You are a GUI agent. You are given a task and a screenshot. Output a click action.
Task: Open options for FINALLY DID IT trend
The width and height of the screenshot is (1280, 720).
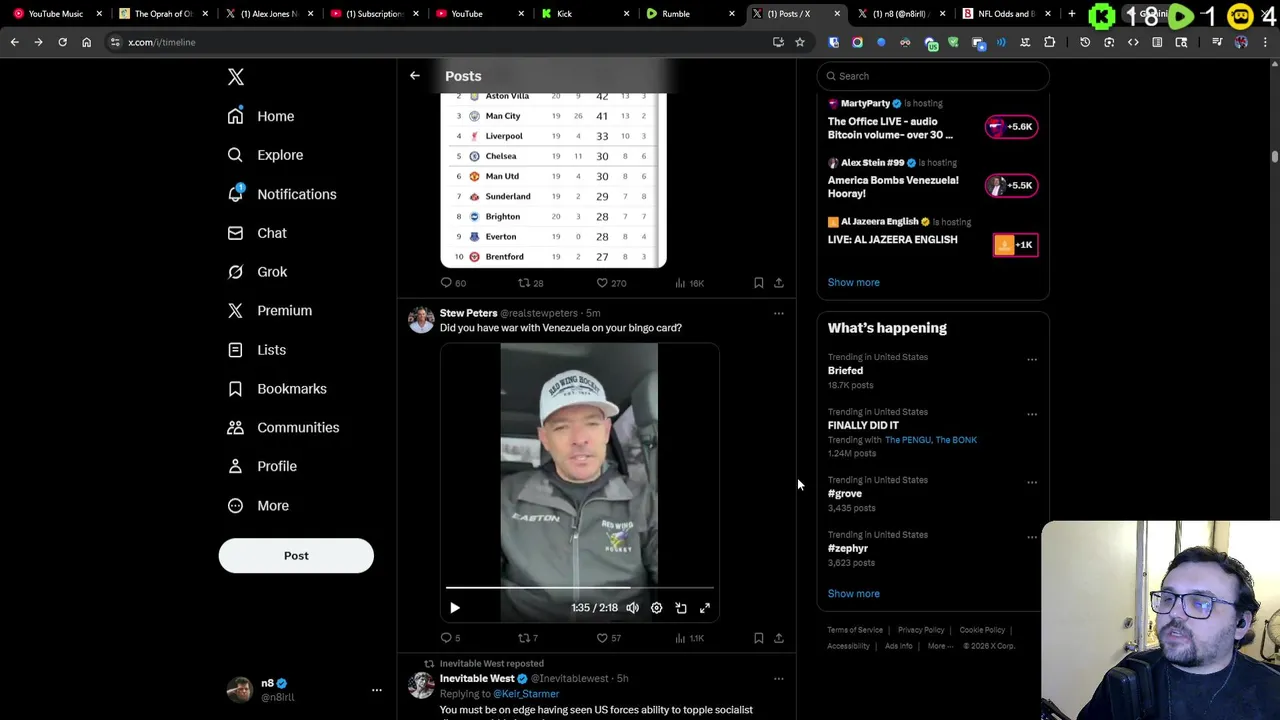pyautogui.click(x=1032, y=414)
